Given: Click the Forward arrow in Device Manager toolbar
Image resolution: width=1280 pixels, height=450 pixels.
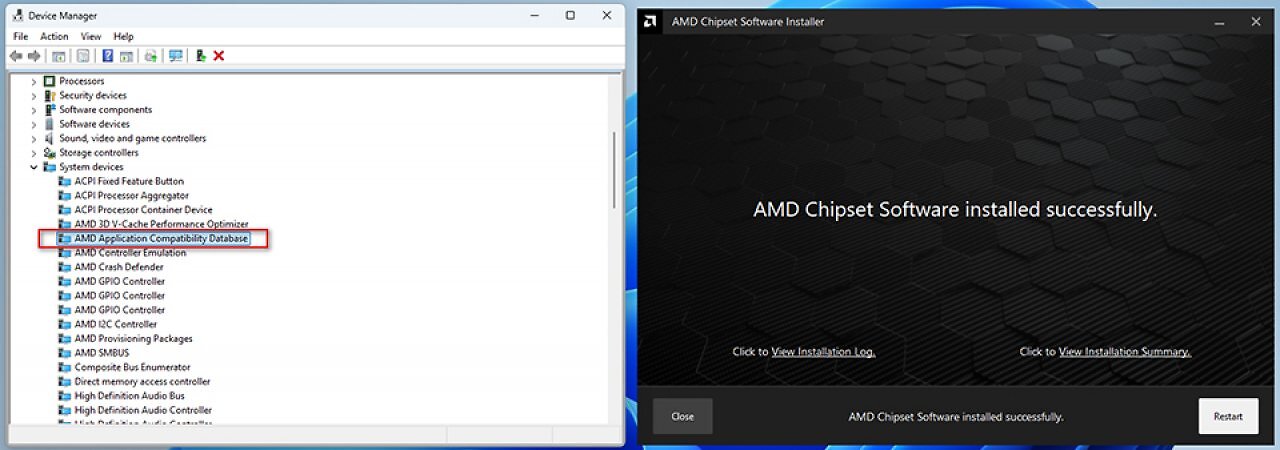Looking at the screenshot, I should coord(34,56).
